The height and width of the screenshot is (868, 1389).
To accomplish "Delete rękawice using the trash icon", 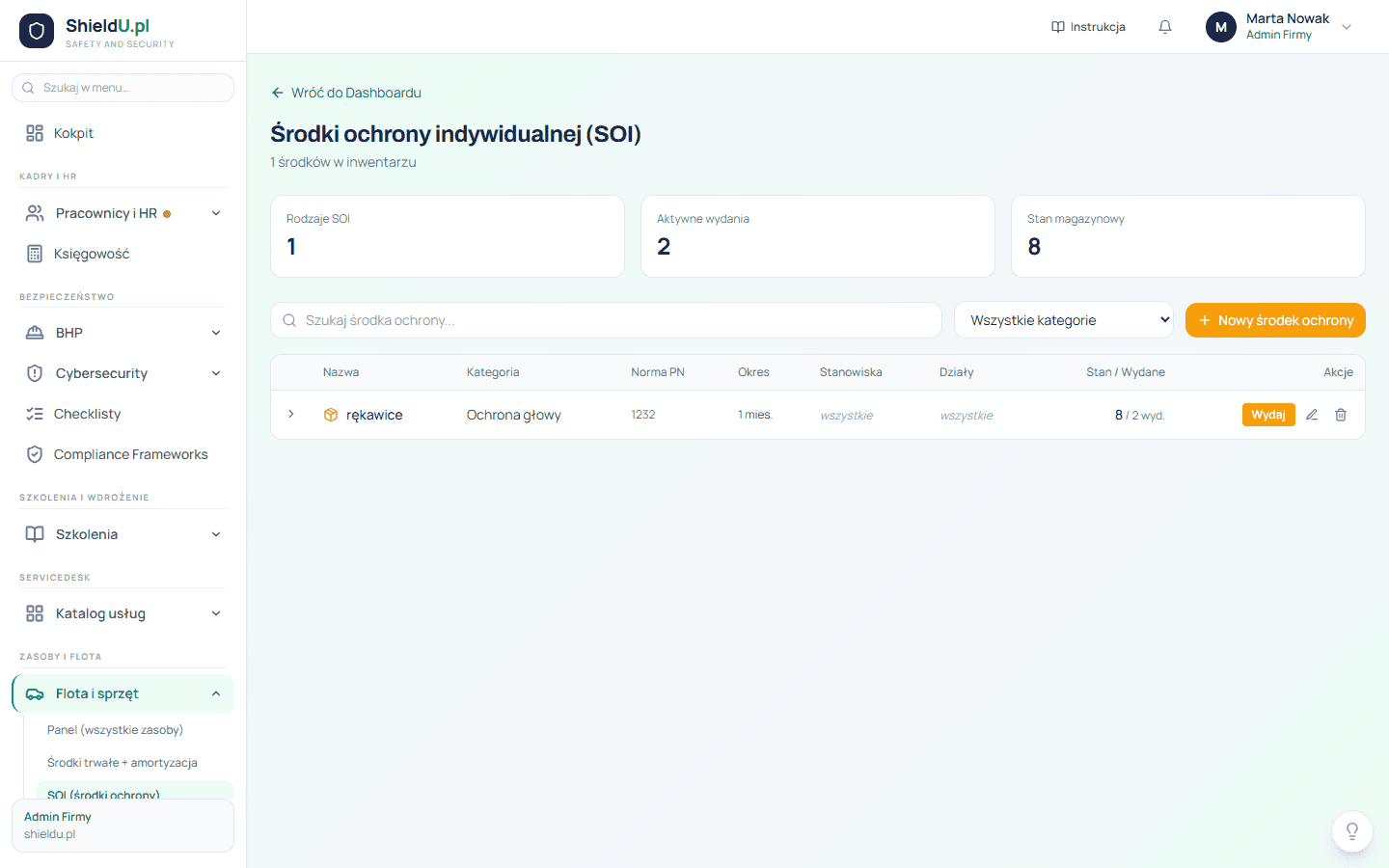I will pos(1341,415).
